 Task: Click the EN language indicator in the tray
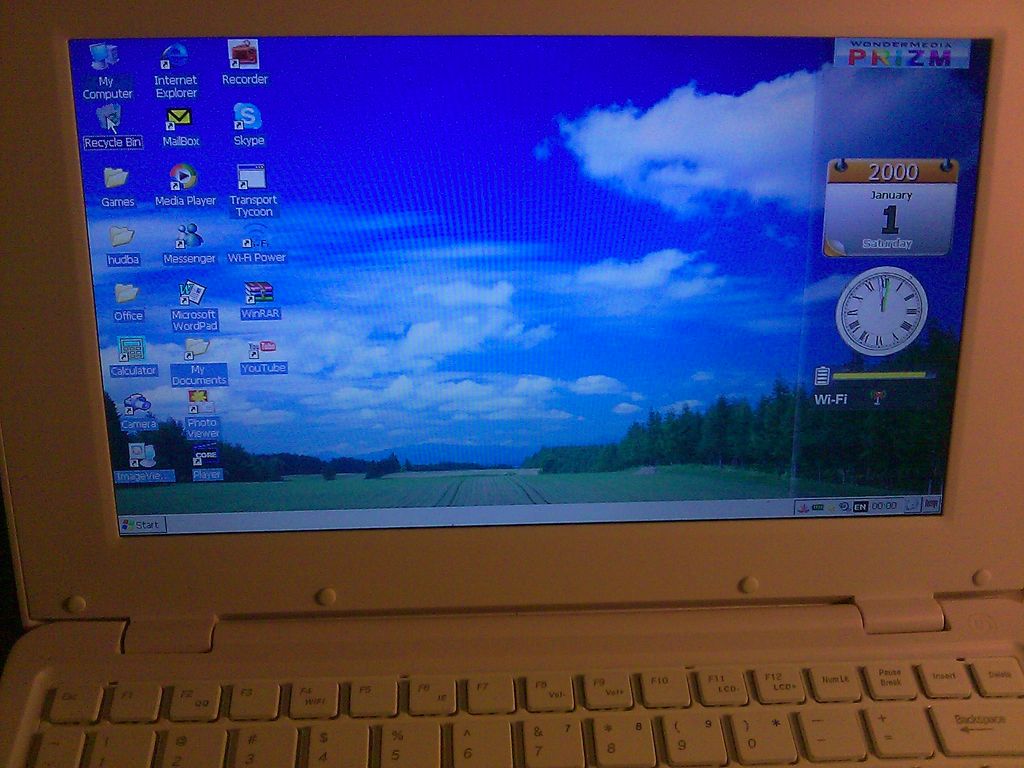coord(860,507)
